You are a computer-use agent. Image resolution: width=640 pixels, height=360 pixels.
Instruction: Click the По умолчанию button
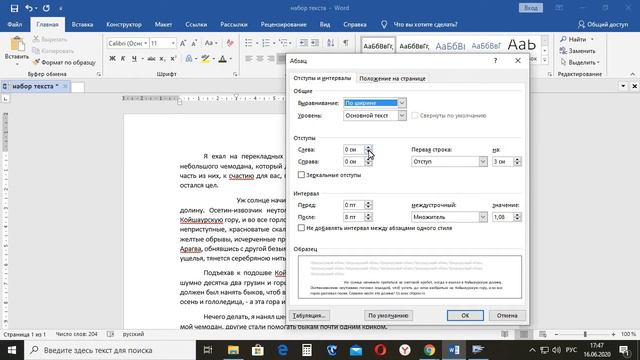pos(388,316)
